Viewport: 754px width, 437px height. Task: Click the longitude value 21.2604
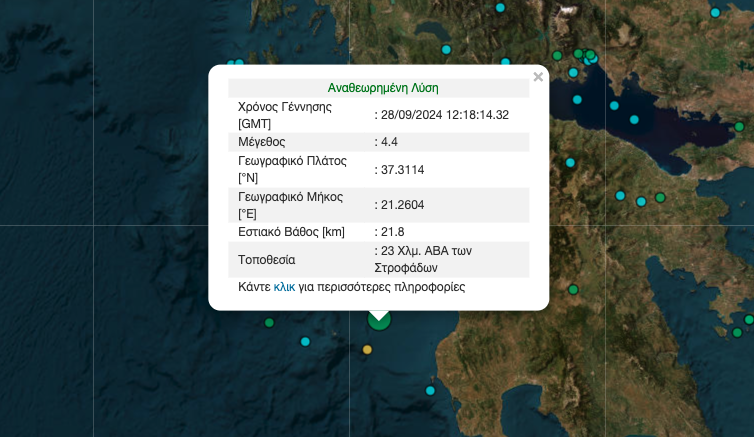(402, 205)
